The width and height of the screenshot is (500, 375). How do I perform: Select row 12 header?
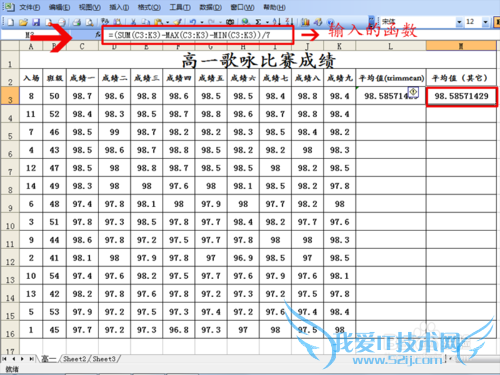click(10, 258)
